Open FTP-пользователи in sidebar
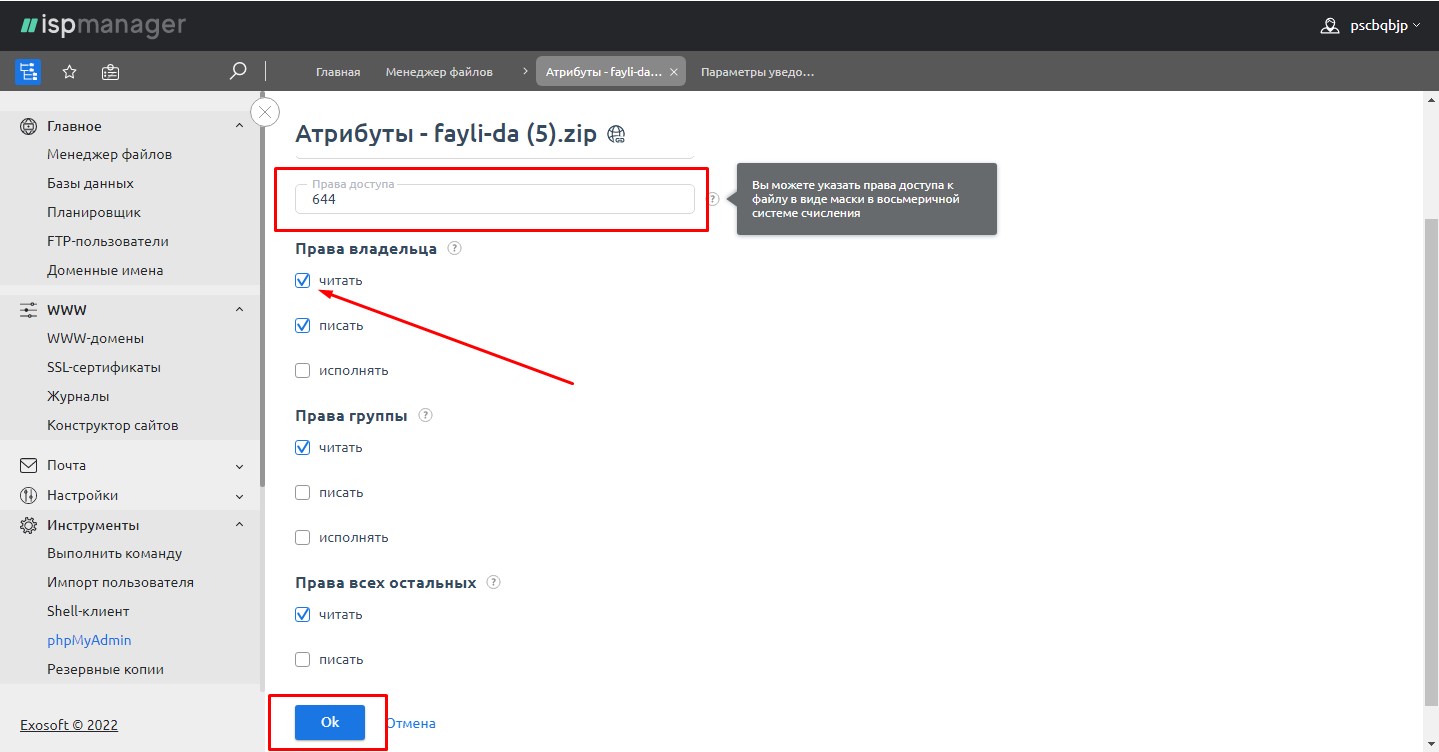Viewport: 1439px width, 752px height. click(x=108, y=242)
